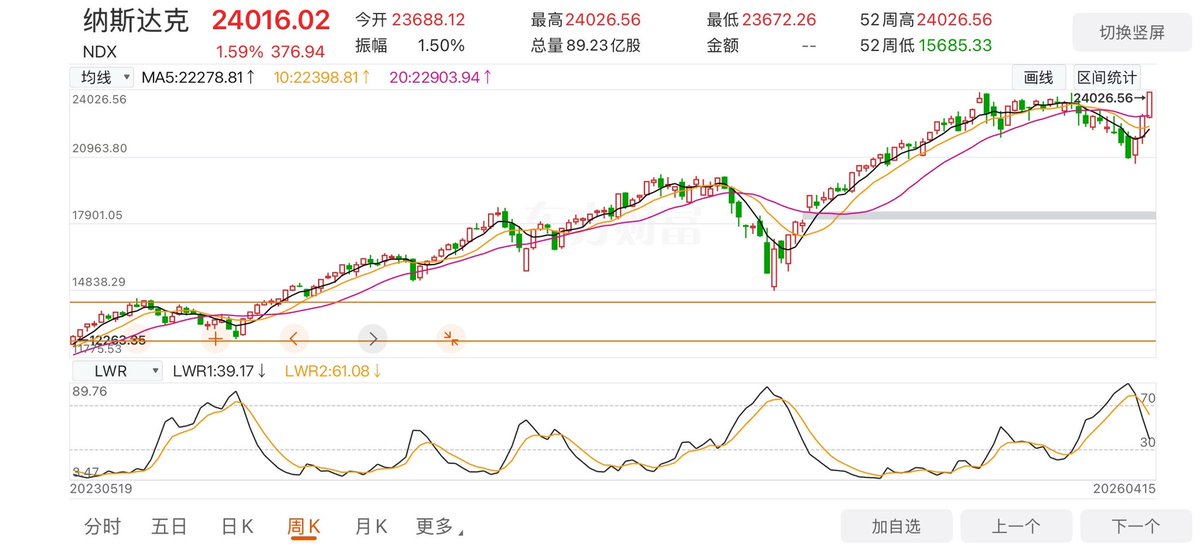Tap the start date 20230519

coord(101,488)
